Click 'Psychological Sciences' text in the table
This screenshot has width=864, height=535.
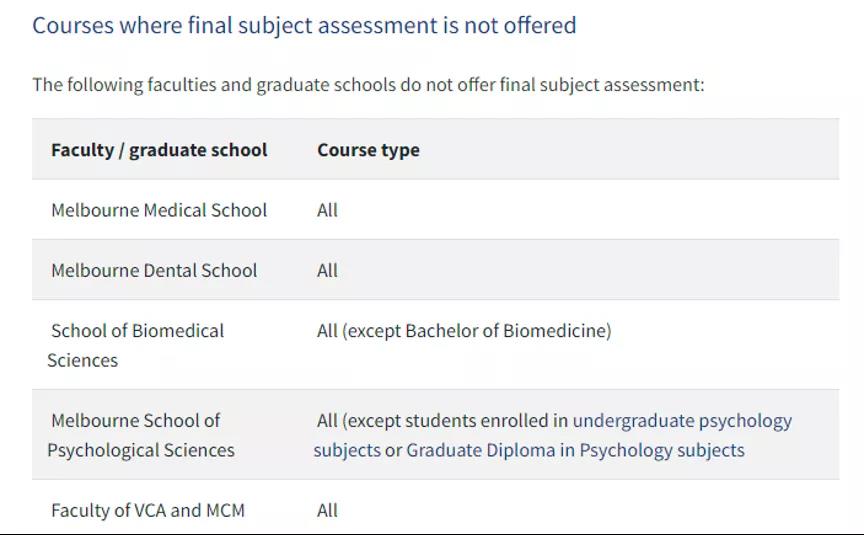point(141,450)
